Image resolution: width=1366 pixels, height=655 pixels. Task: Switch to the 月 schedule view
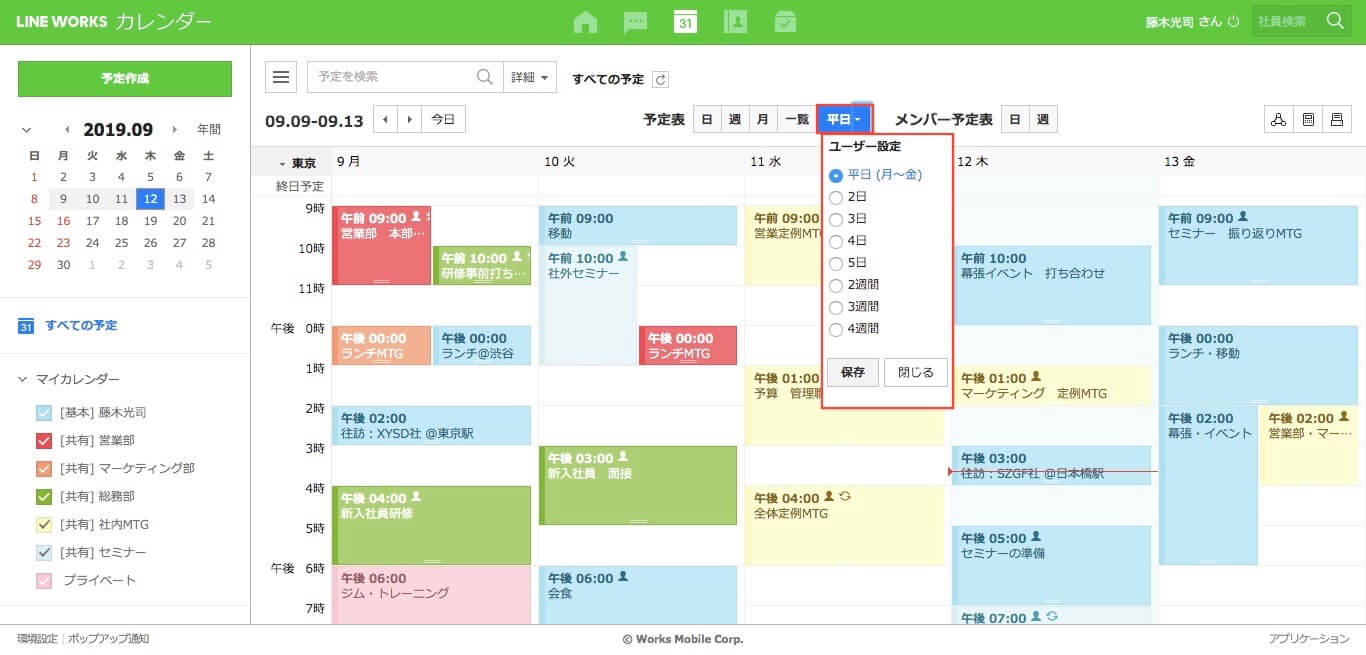[x=763, y=120]
